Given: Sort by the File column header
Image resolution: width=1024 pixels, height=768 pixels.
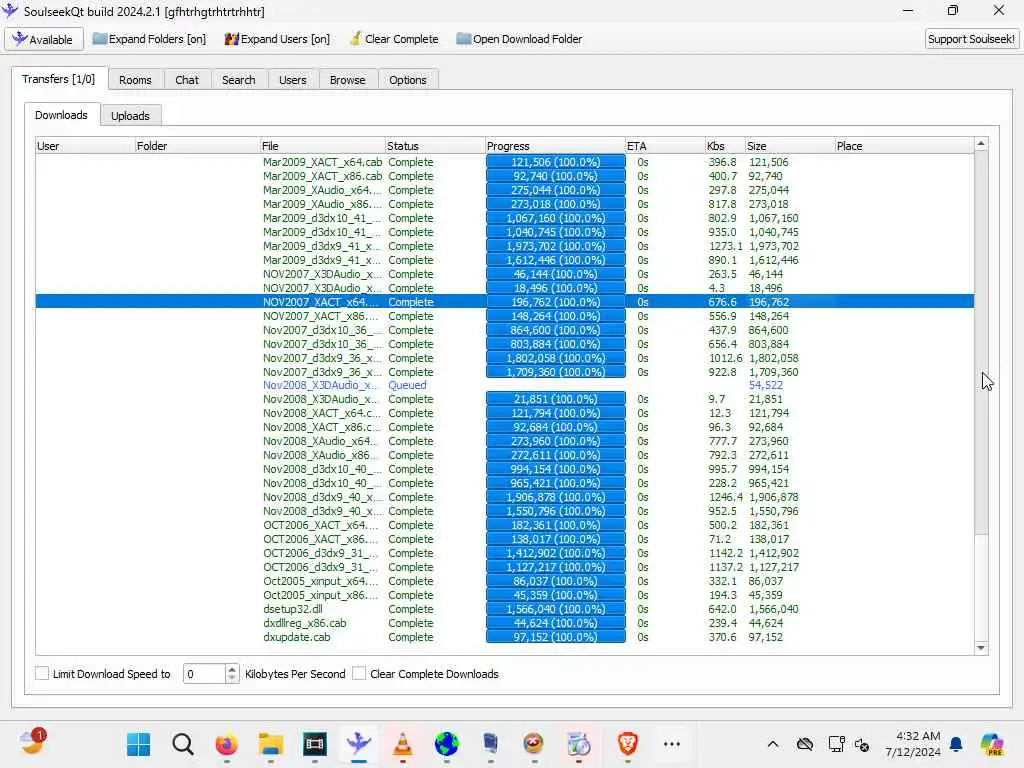Looking at the screenshot, I should tap(322, 146).
